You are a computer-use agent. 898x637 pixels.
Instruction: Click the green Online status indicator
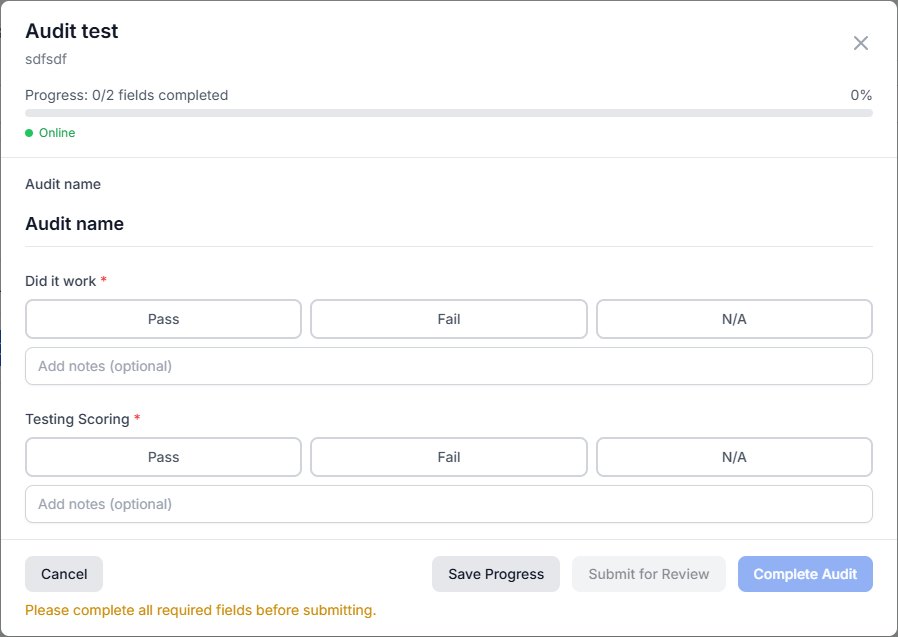click(x=50, y=133)
